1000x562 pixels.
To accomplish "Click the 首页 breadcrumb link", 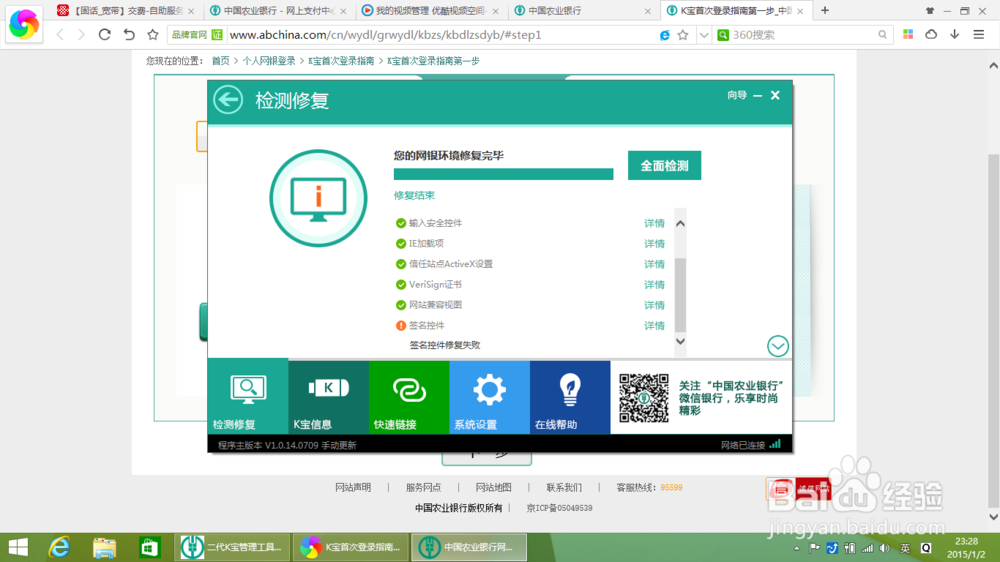I will (x=220, y=61).
